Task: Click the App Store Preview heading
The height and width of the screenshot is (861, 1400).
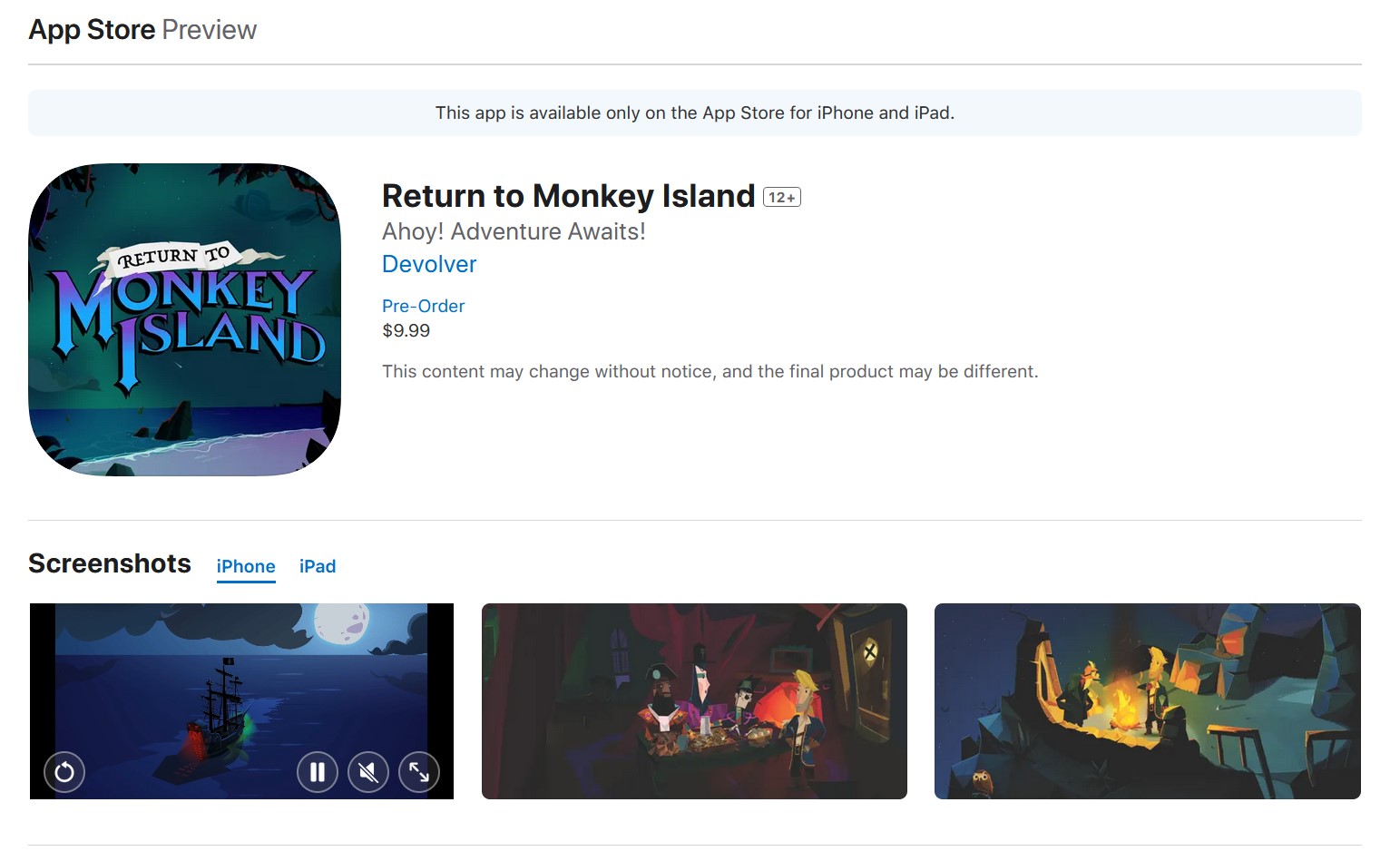Action: pyautogui.click(x=142, y=30)
